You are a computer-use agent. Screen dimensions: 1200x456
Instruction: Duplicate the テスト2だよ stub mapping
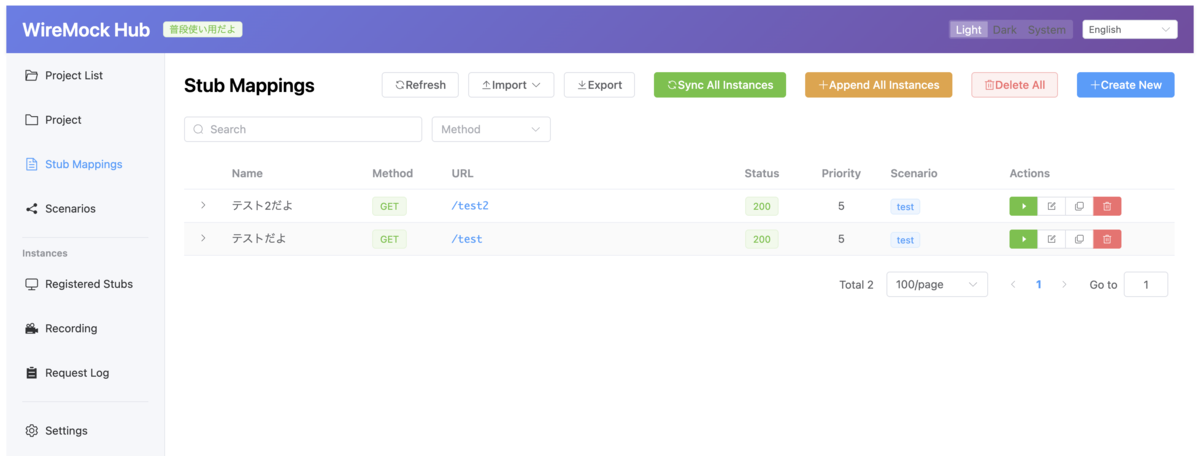pyautogui.click(x=1079, y=206)
